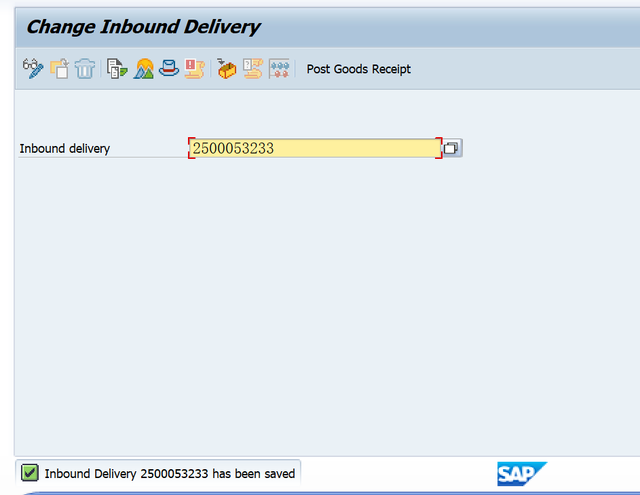Click the Pack yellow box icon
640x495 pixels.
pos(227,69)
